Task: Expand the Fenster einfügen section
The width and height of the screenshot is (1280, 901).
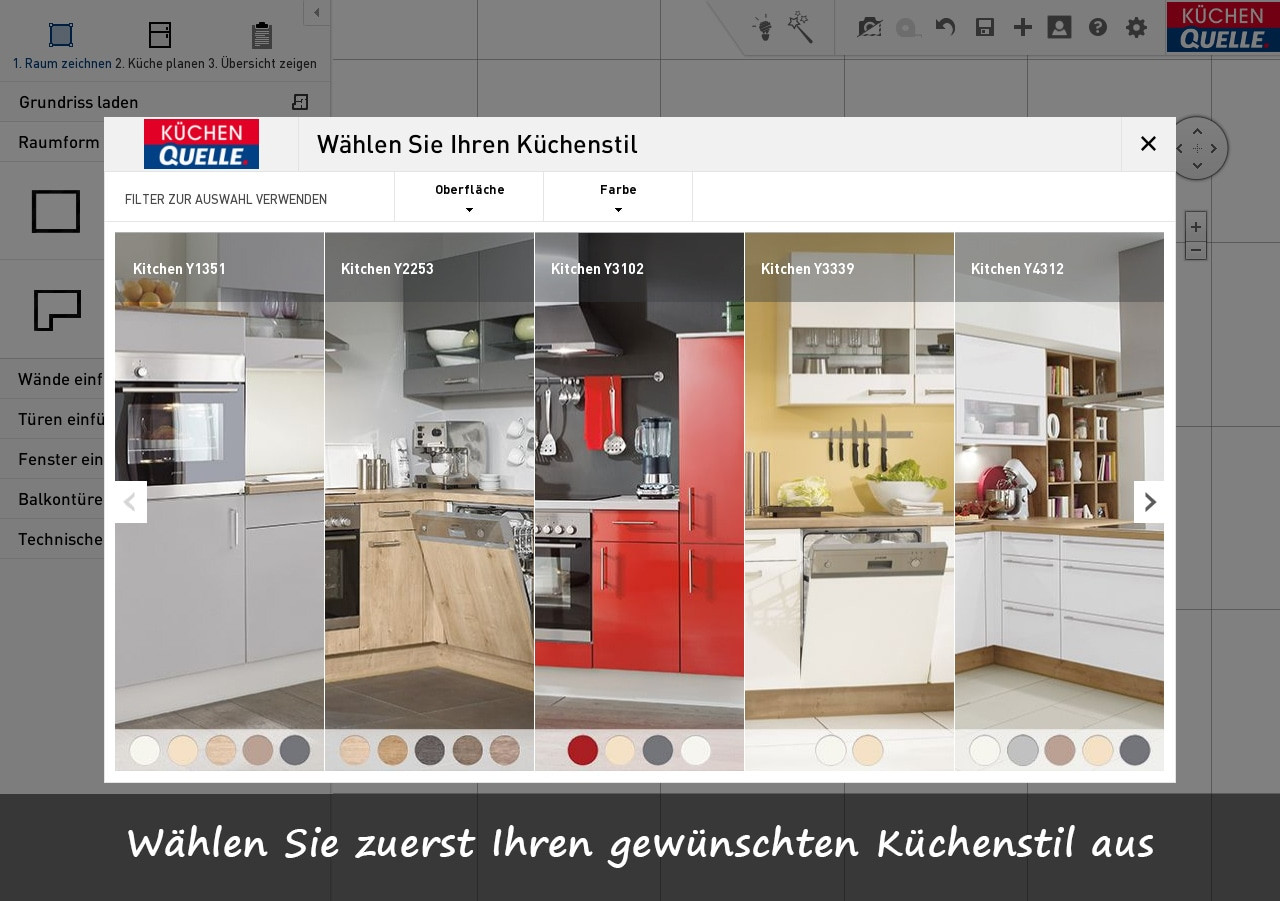Action: [x=52, y=459]
